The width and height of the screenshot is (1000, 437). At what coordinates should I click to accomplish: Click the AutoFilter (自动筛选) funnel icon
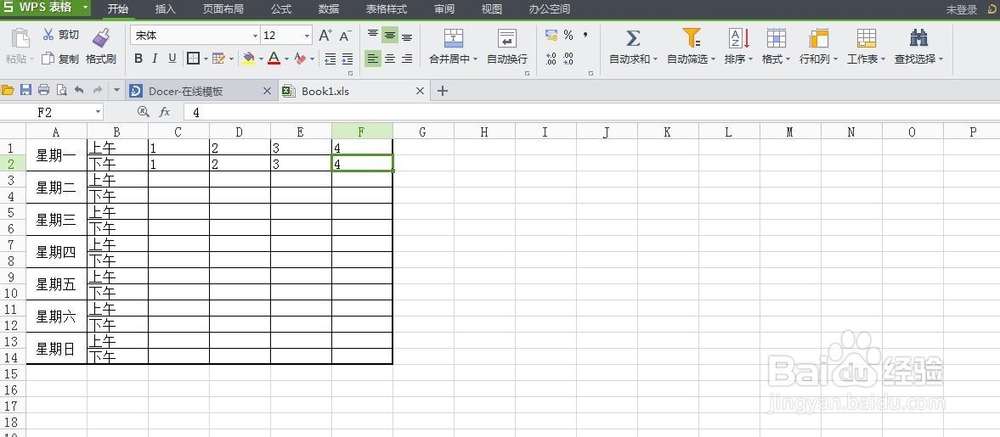click(691, 38)
